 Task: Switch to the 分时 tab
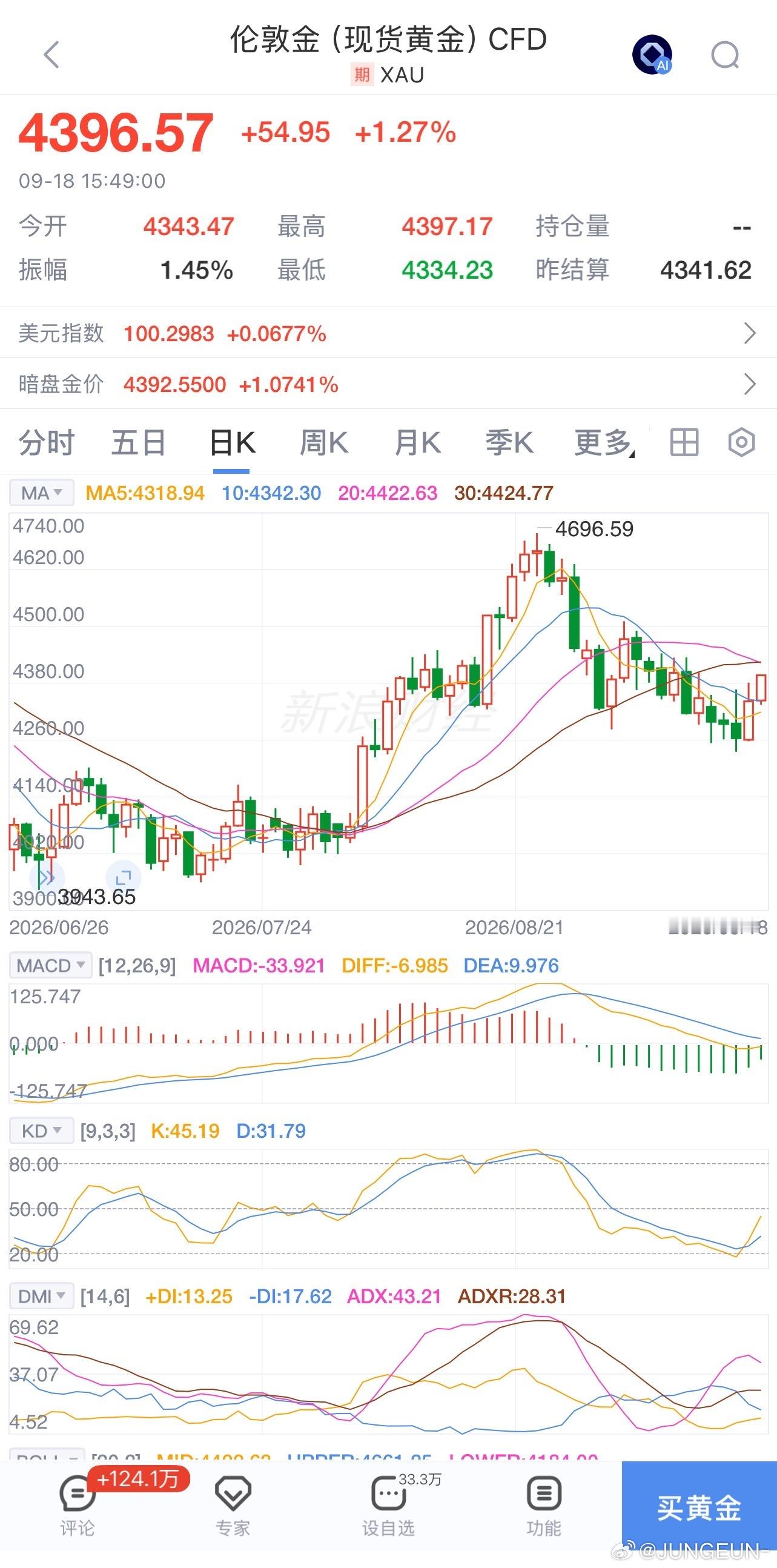point(46,442)
